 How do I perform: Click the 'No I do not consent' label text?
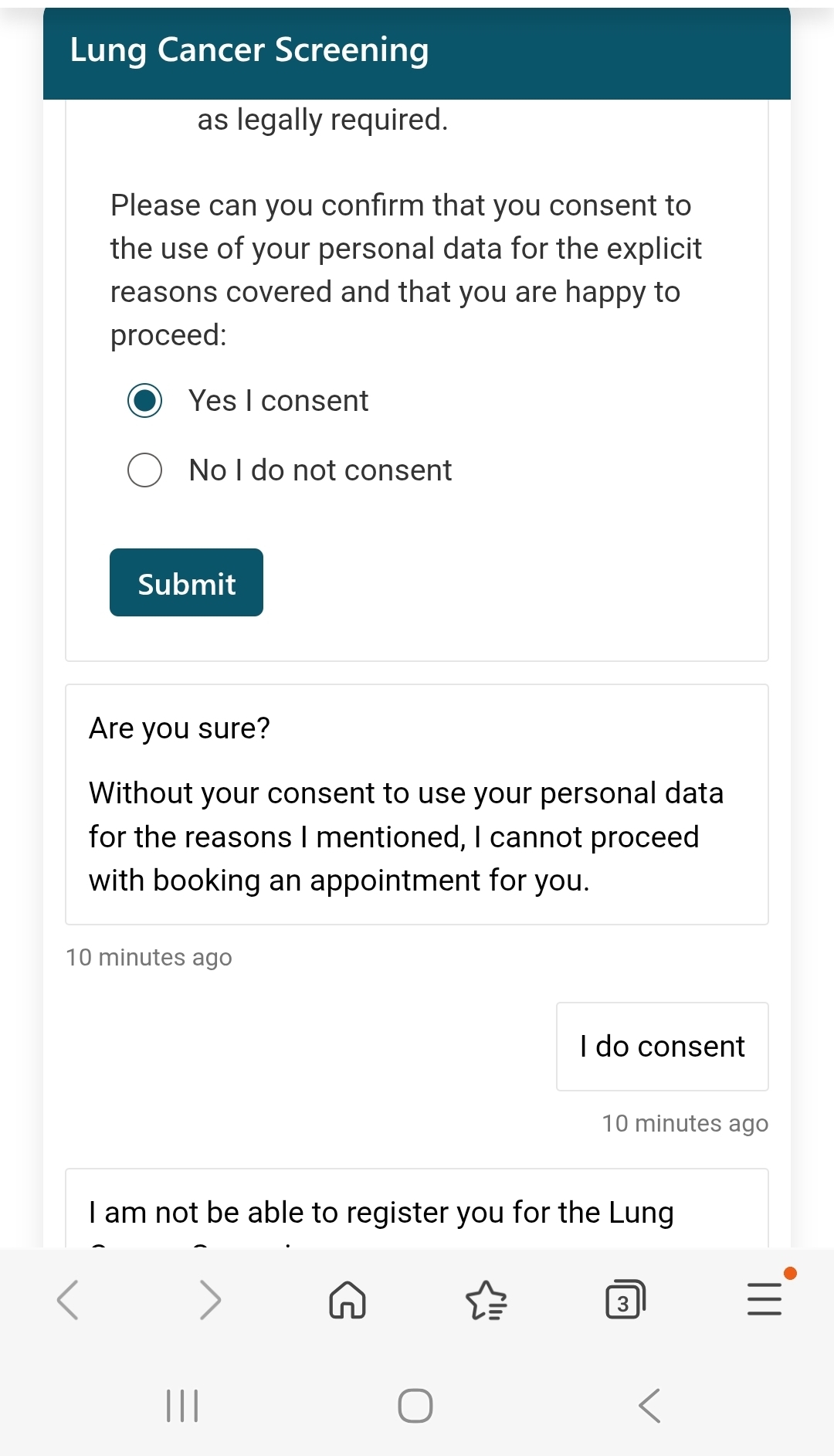(x=320, y=470)
